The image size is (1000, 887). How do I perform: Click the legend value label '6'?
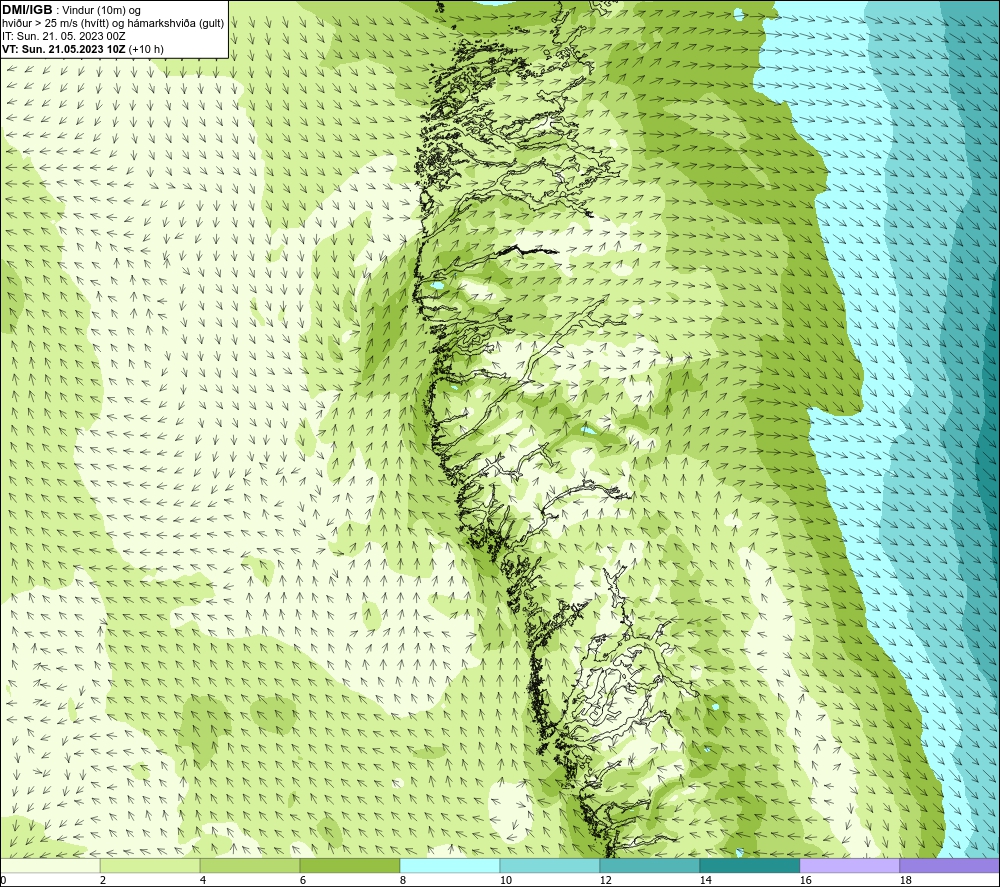pyautogui.click(x=303, y=880)
